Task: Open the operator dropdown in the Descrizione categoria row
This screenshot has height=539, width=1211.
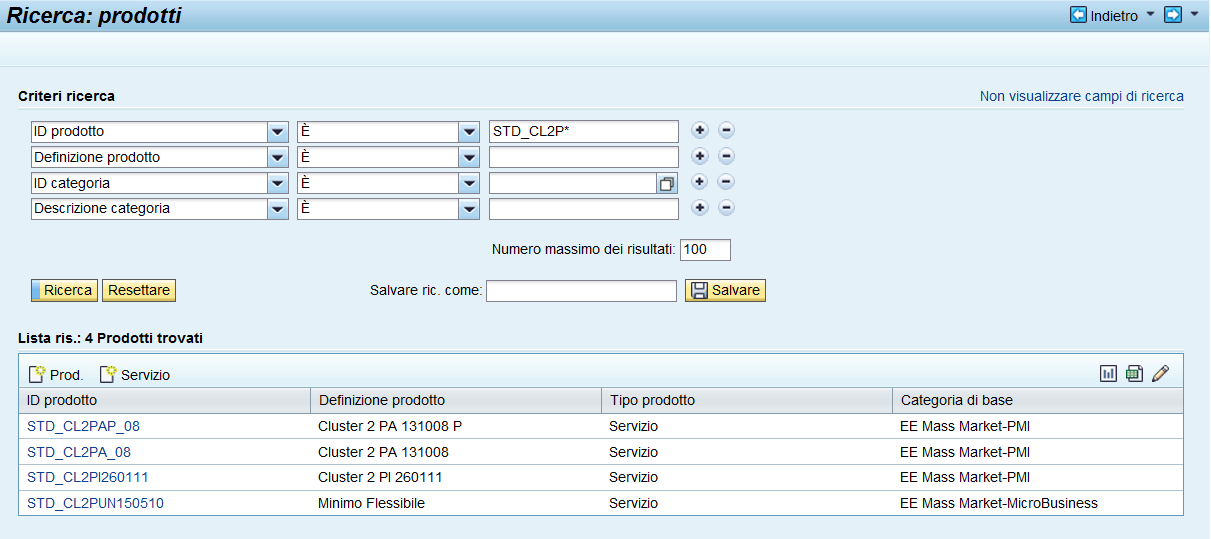Action: 469,209
